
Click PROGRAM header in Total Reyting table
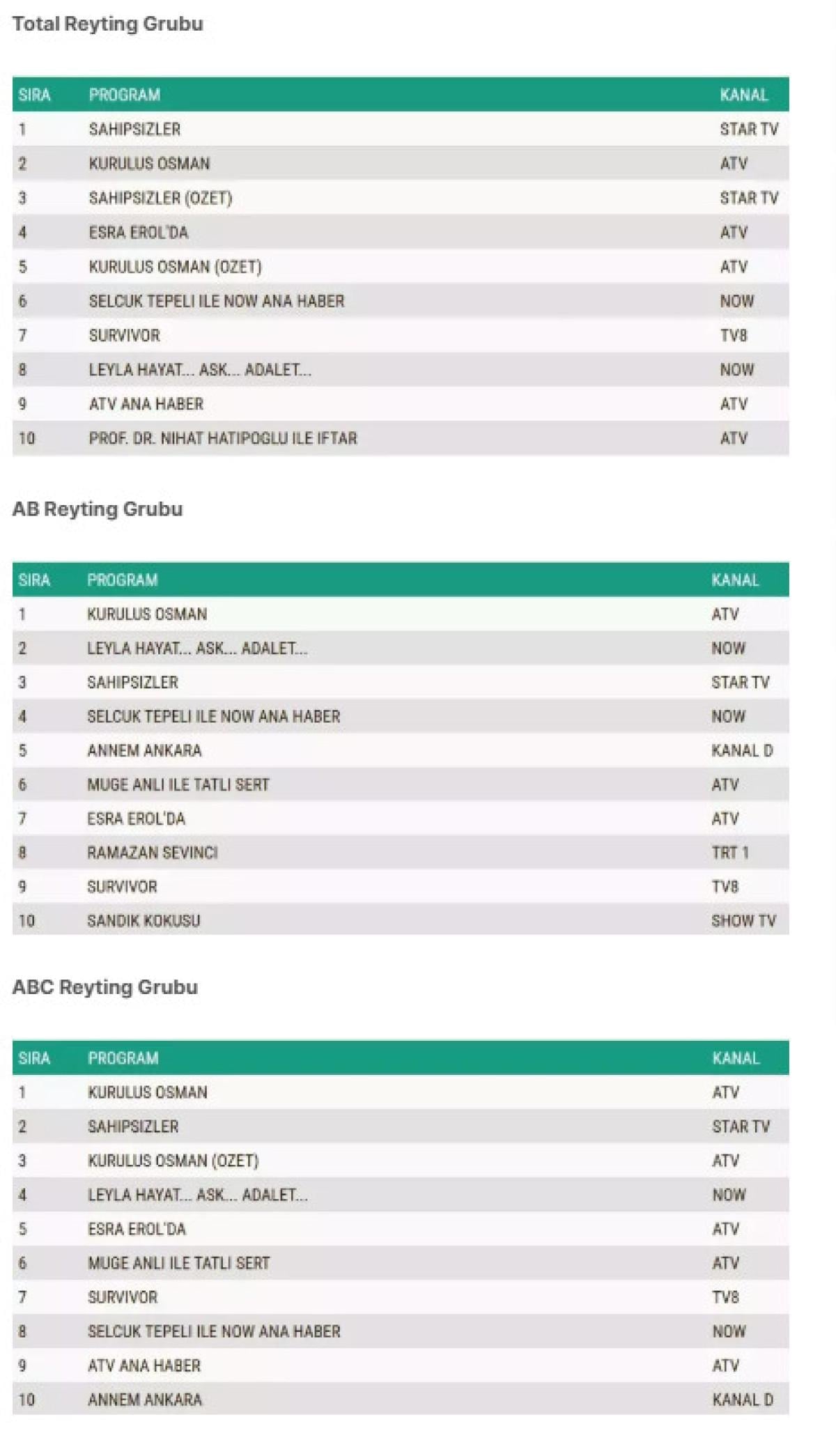tap(124, 95)
